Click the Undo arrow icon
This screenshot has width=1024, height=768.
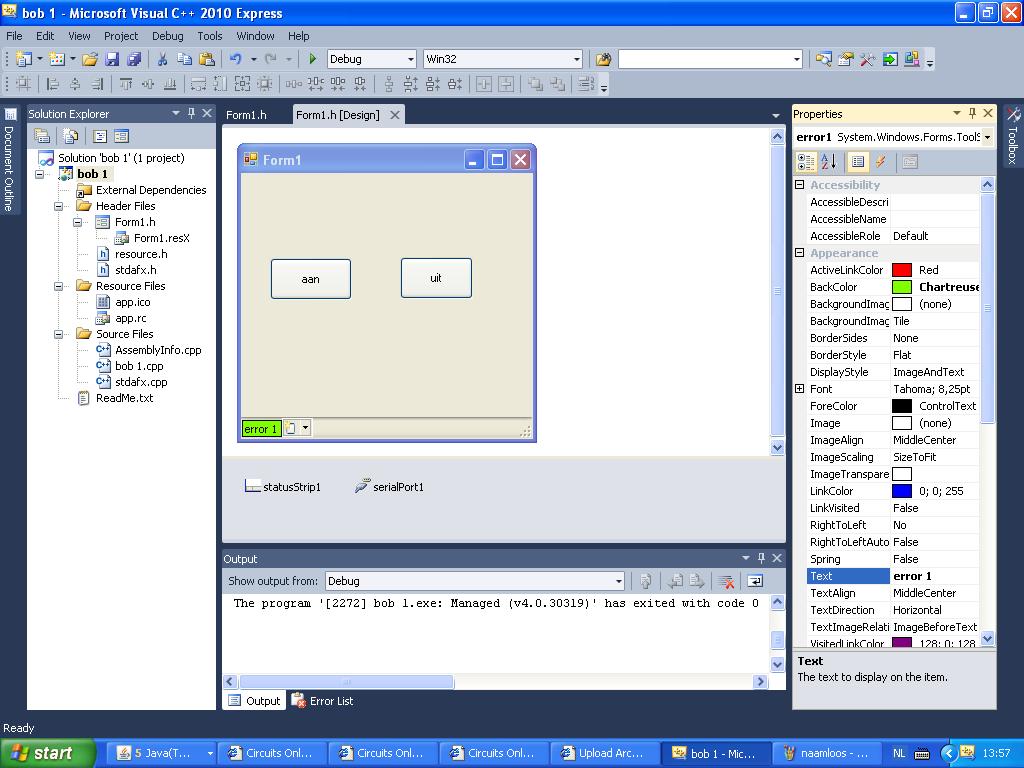coord(236,59)
